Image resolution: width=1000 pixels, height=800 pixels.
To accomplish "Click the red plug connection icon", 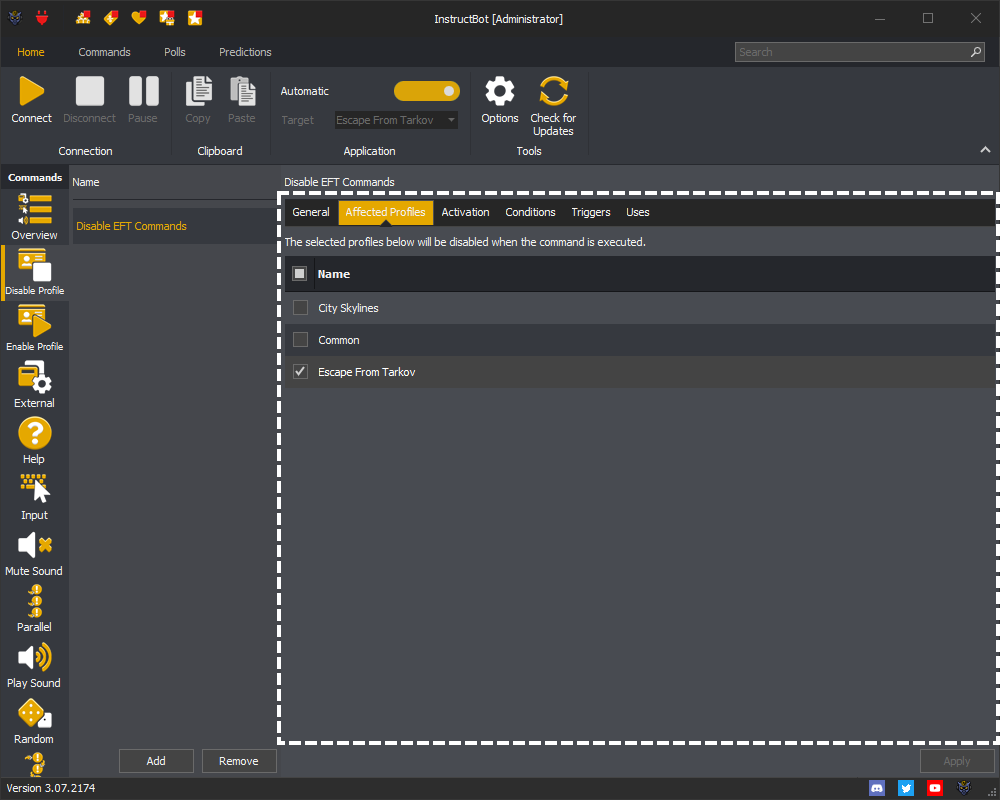I will 42,18.
